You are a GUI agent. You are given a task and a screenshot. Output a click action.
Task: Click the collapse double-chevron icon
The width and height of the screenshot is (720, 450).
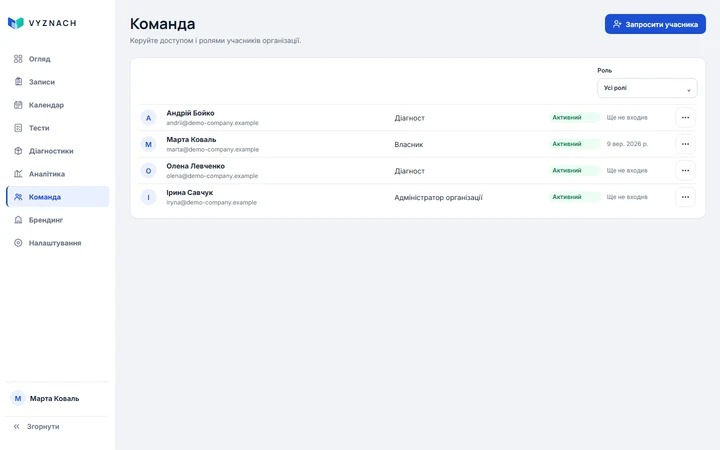click(17, 426)
